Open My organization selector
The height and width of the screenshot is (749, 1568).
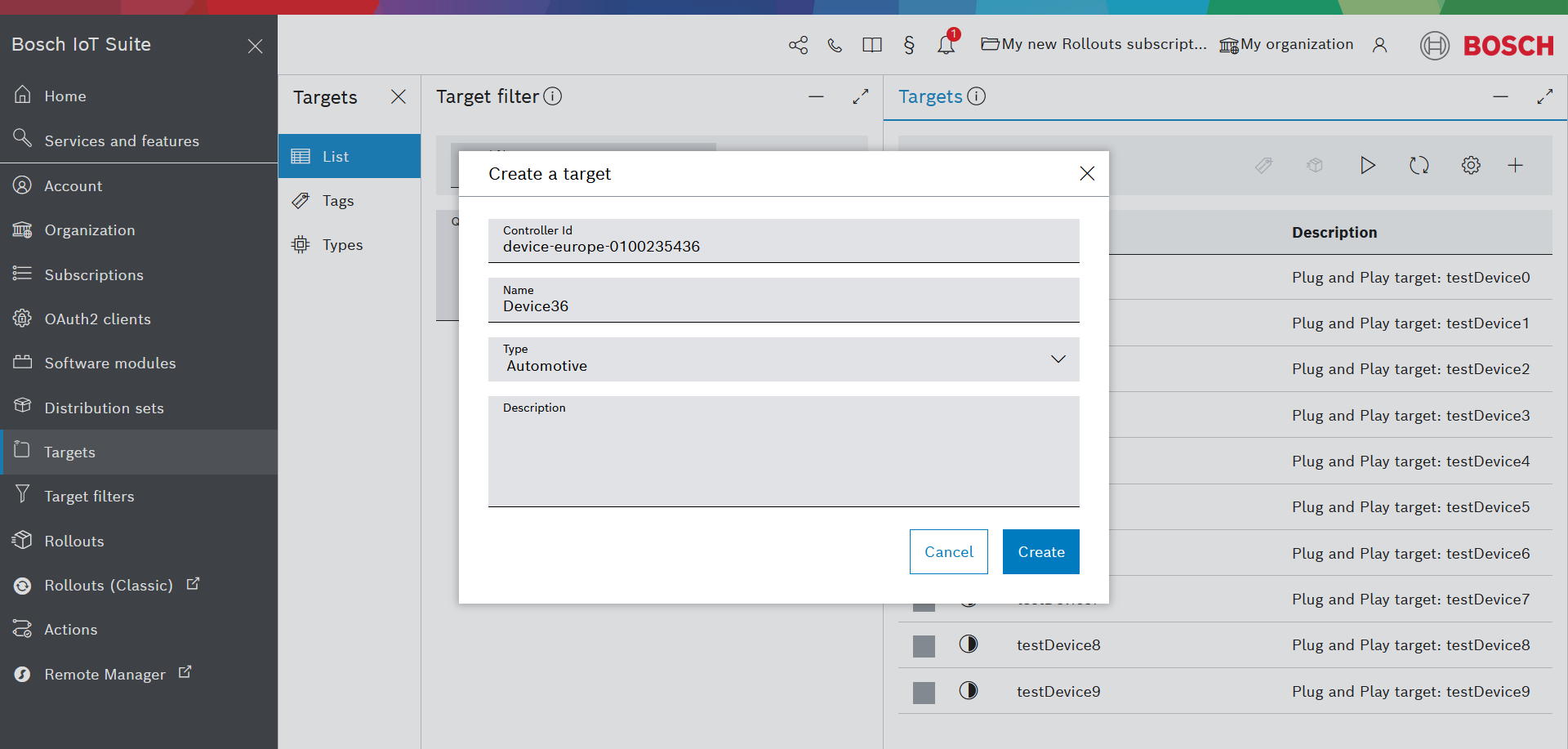(1286, 45)
